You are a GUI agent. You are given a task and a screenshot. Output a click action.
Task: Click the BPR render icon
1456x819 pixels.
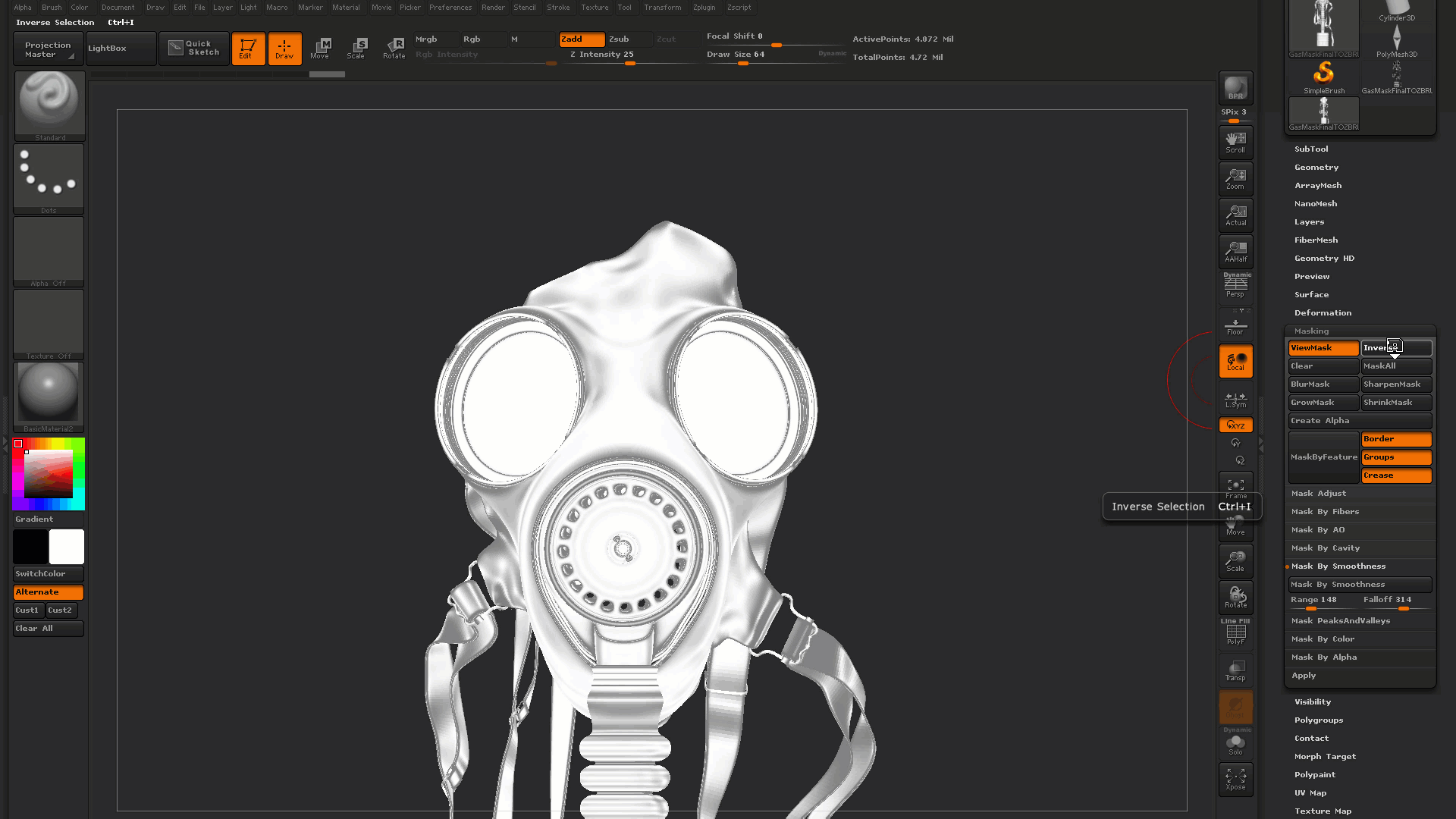1235,88
